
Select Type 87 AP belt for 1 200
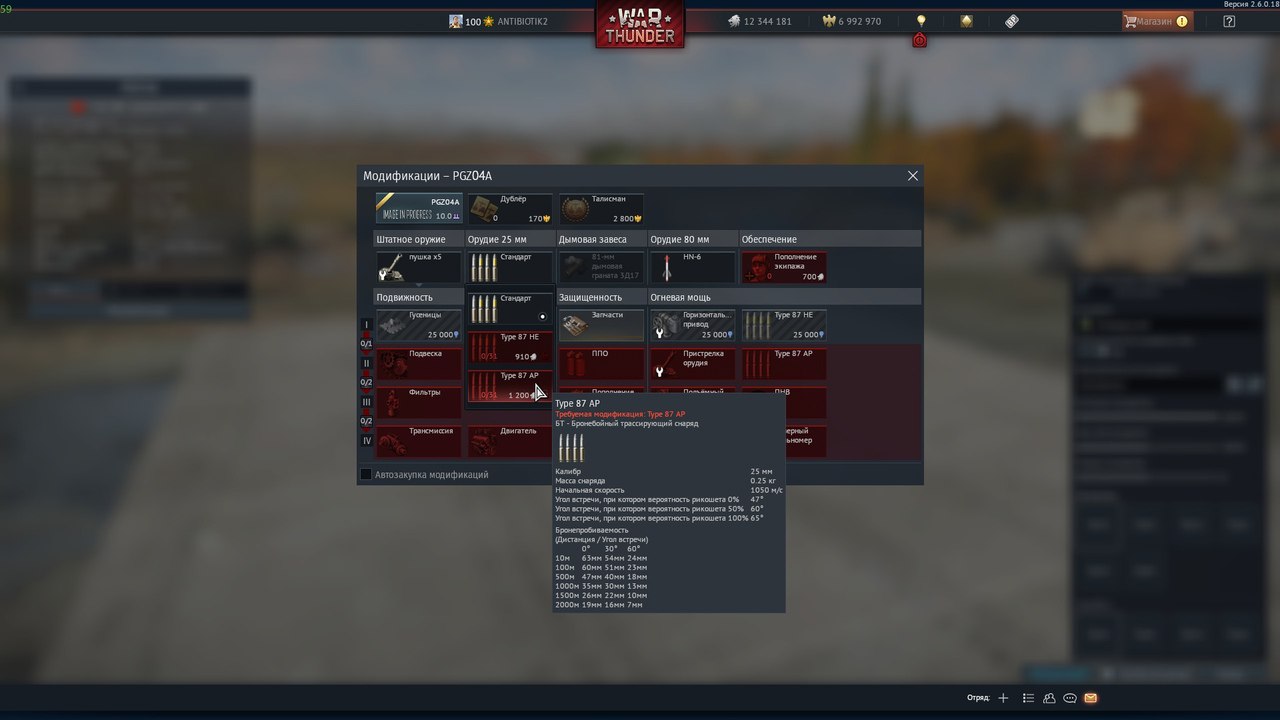[510, 386]
